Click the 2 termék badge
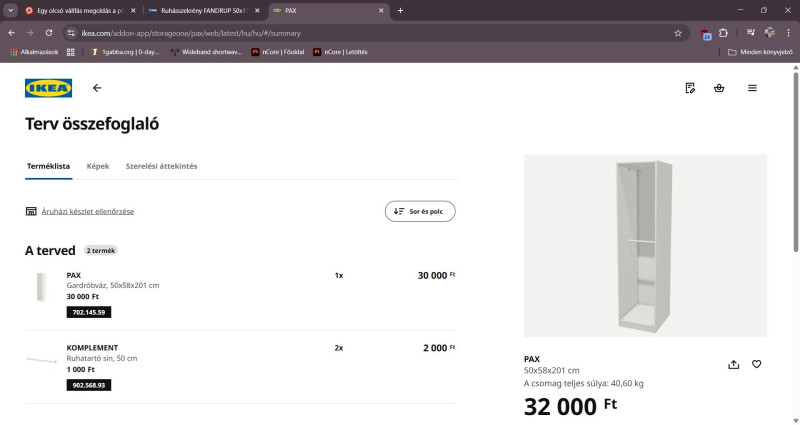 pyautogui.click(x=101, y=251)
